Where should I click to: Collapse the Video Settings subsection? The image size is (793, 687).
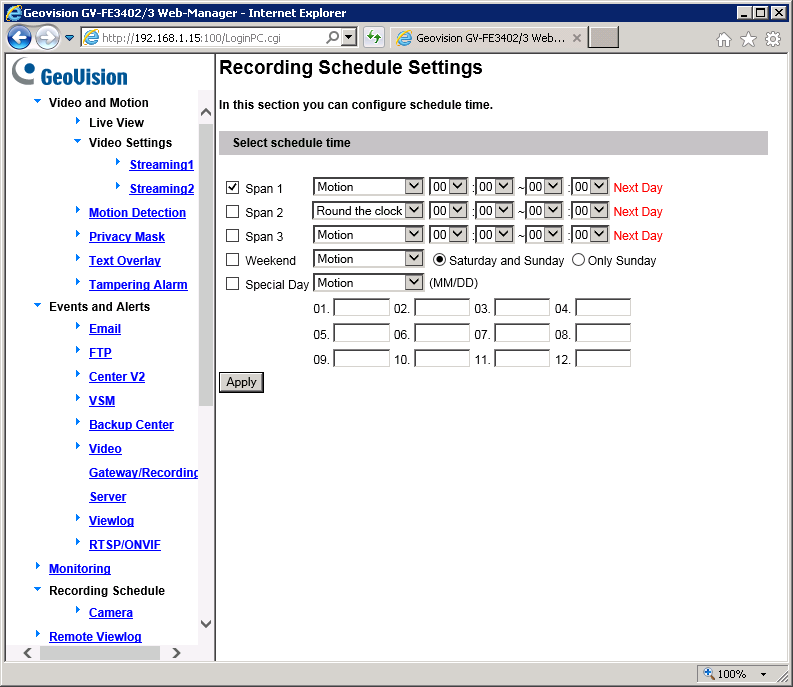click(x=77, y=141)
